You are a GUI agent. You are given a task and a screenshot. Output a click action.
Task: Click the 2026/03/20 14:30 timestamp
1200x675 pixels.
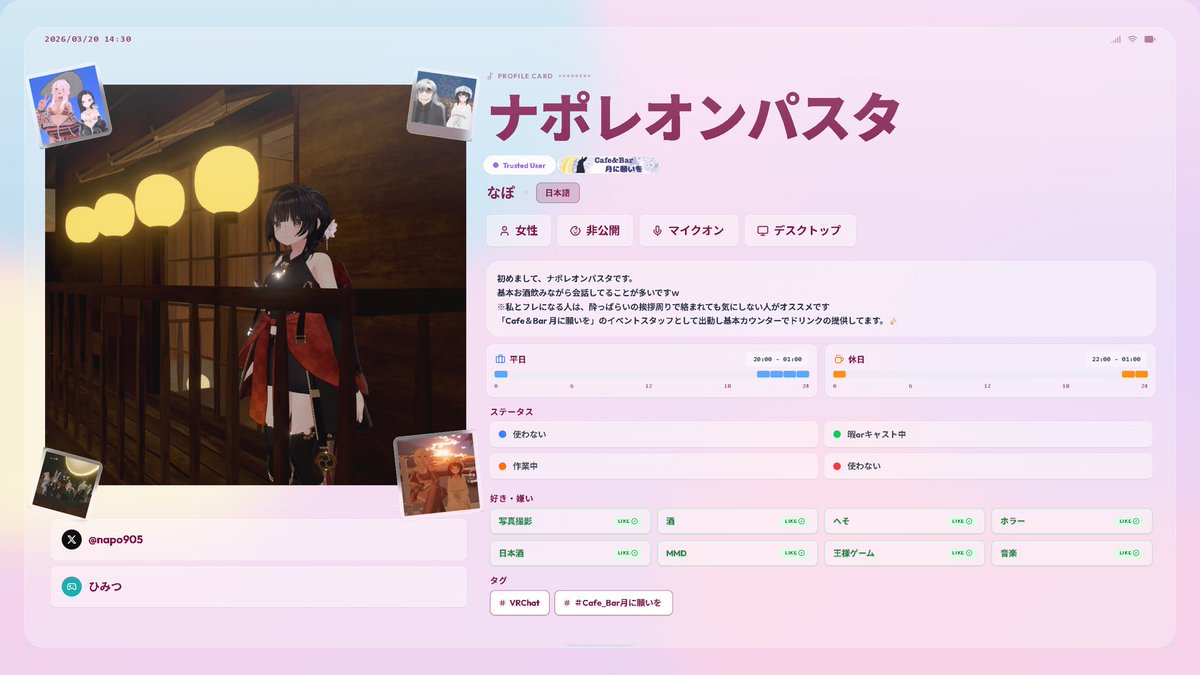click(x=88, y=39)
